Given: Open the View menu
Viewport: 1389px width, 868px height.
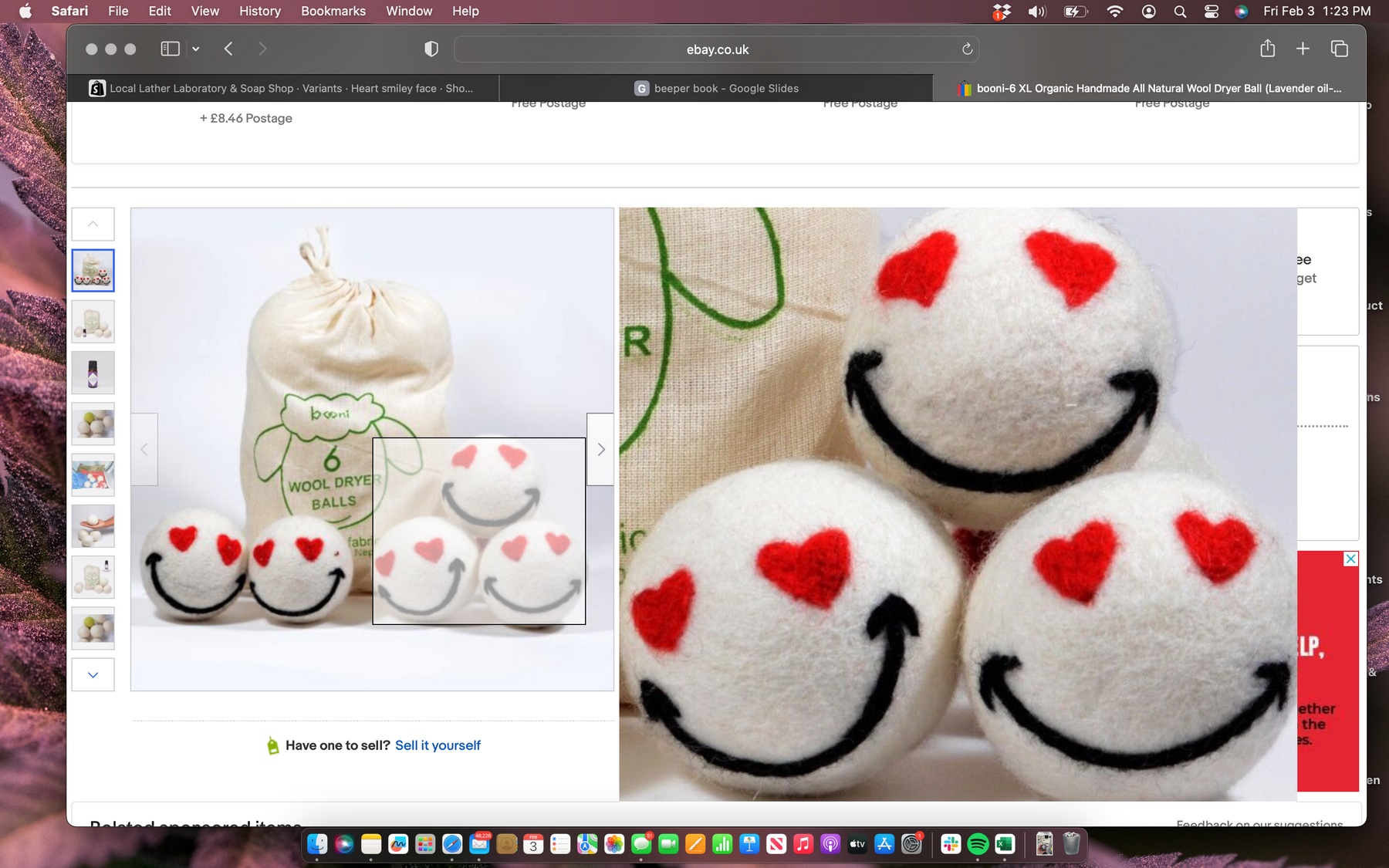Looking at the screenshot, I should pos(204,11).
